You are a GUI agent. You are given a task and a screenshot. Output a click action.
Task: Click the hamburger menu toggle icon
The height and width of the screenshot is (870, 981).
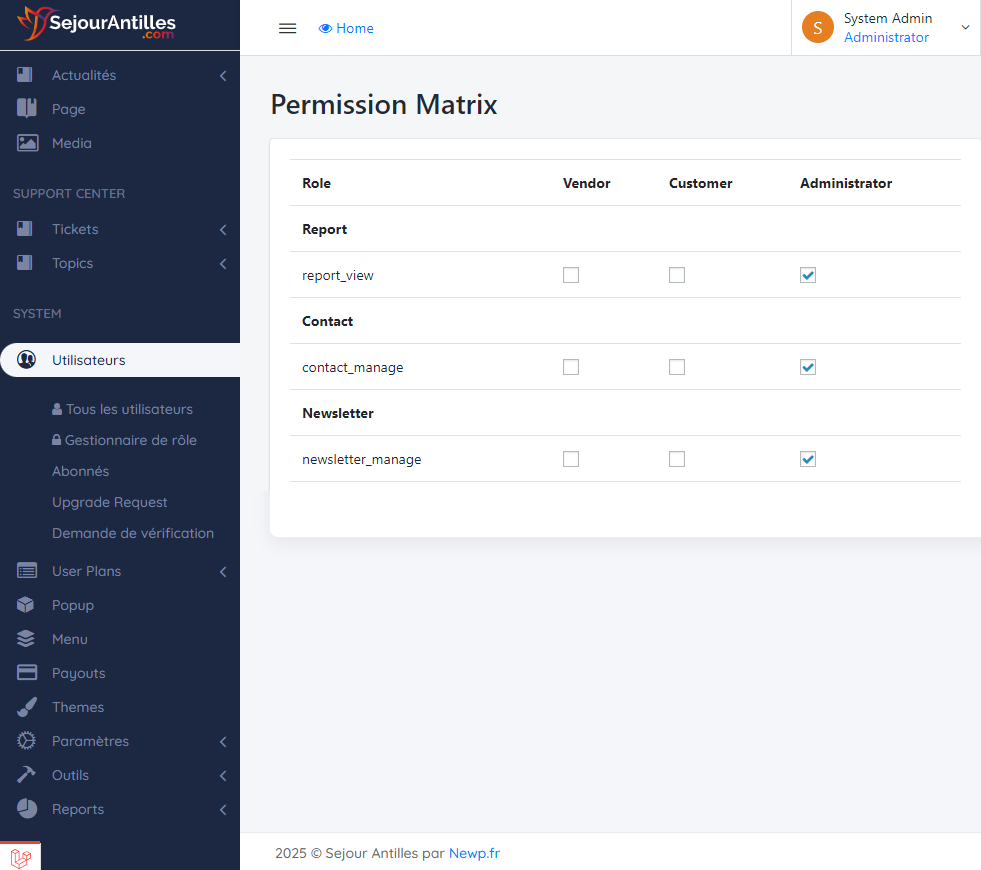click(287, 28)
